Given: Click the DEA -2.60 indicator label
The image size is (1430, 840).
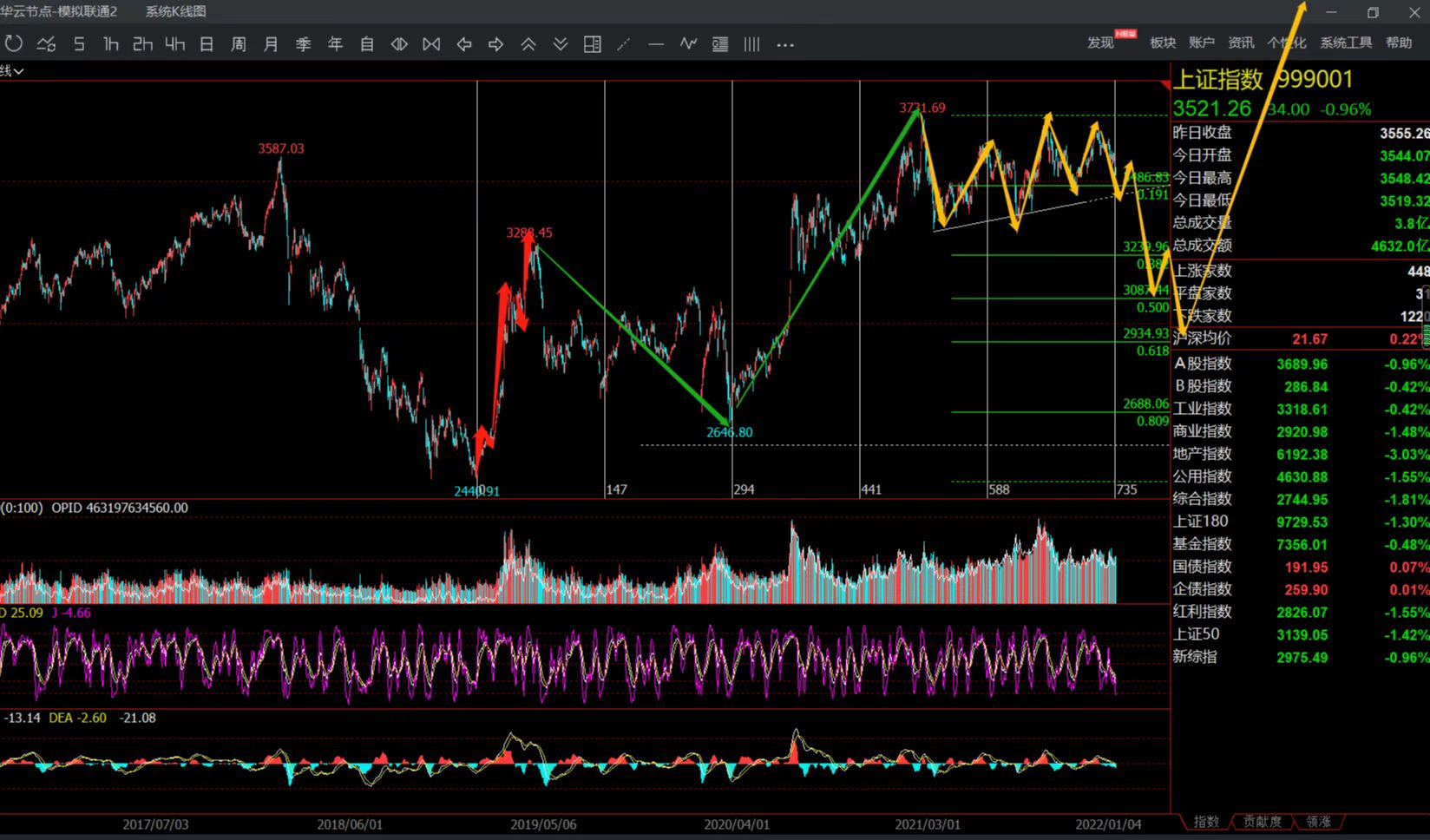Looking at the screenshot, I should point(77,718).
